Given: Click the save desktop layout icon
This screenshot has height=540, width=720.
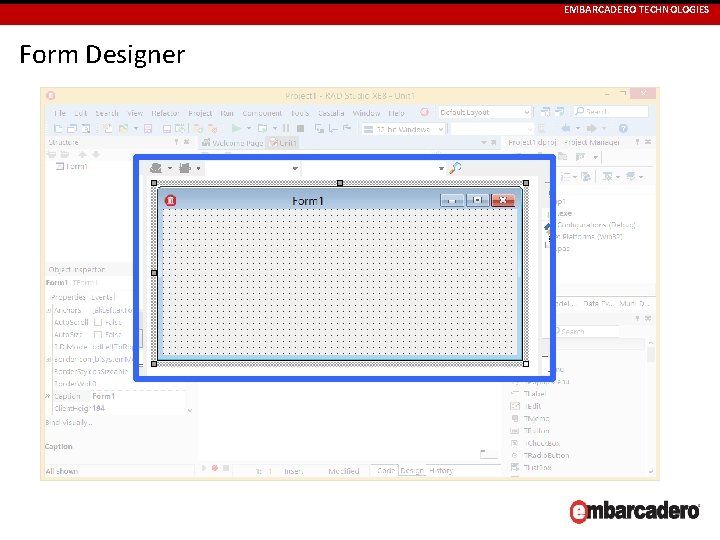Looking at the screenshot, I should [x=546, y=112].
